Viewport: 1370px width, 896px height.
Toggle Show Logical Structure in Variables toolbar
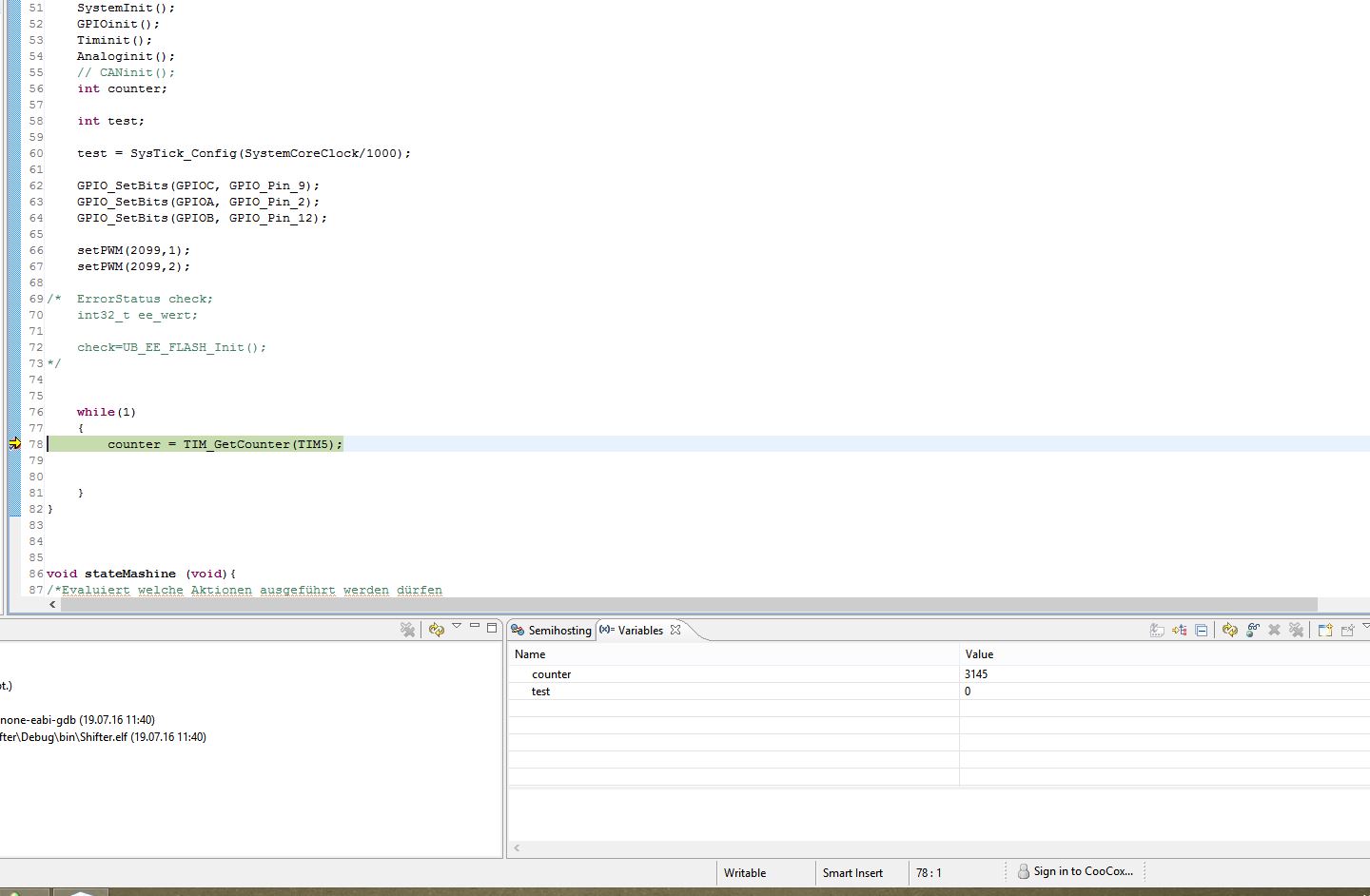click(x=1180, y=630)
